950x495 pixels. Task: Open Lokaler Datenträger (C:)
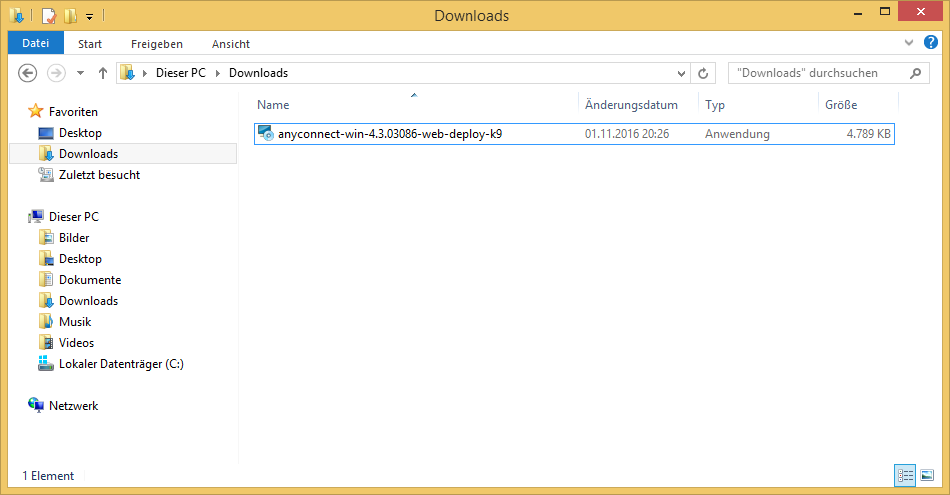pyautogui.click(x=121, y=364)
